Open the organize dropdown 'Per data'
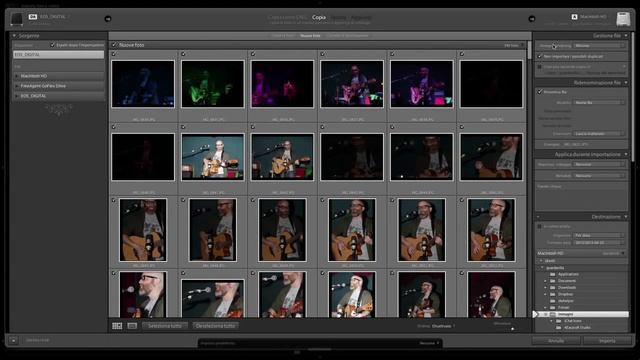The image size is (640, 360). (x=599, y=236)
